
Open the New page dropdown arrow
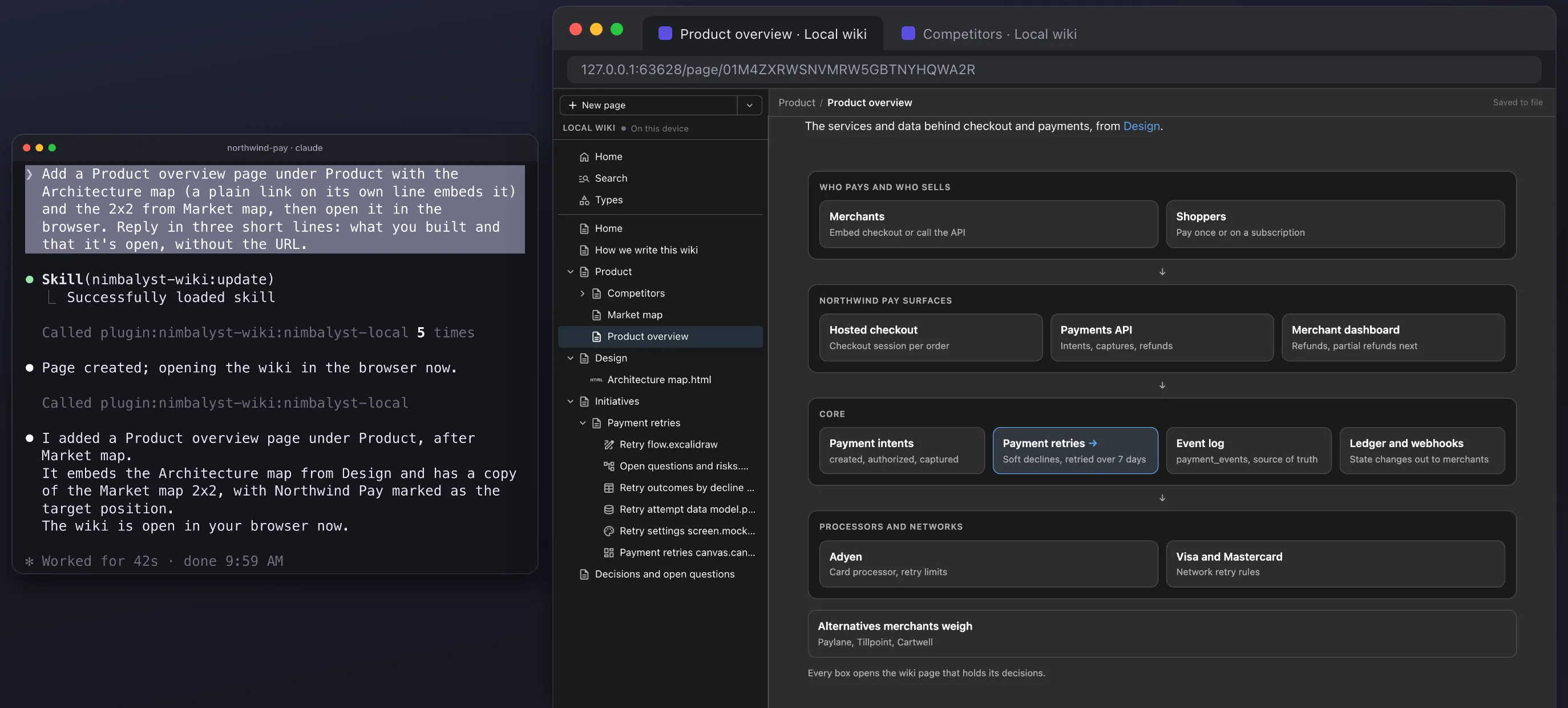pos(749,106)
